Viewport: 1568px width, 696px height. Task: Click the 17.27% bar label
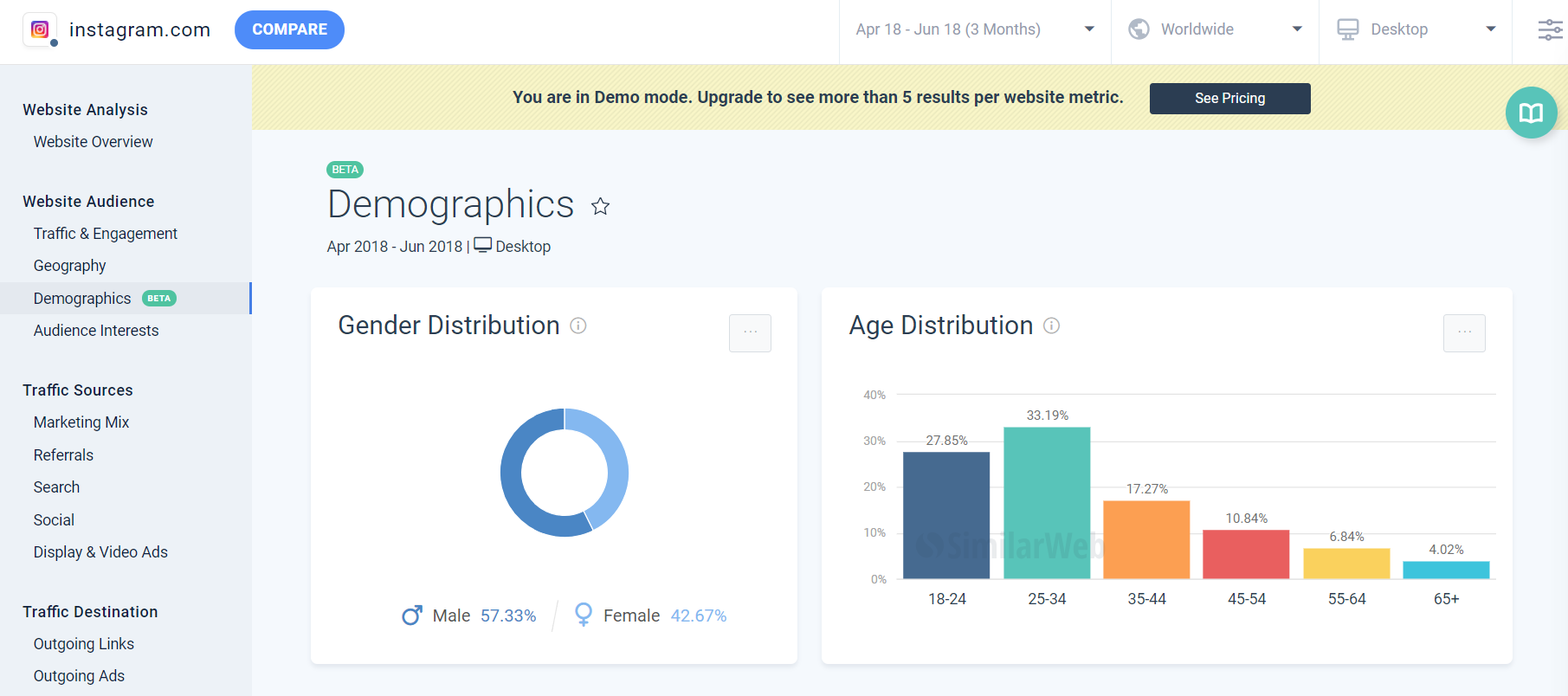coord(1146,489)
